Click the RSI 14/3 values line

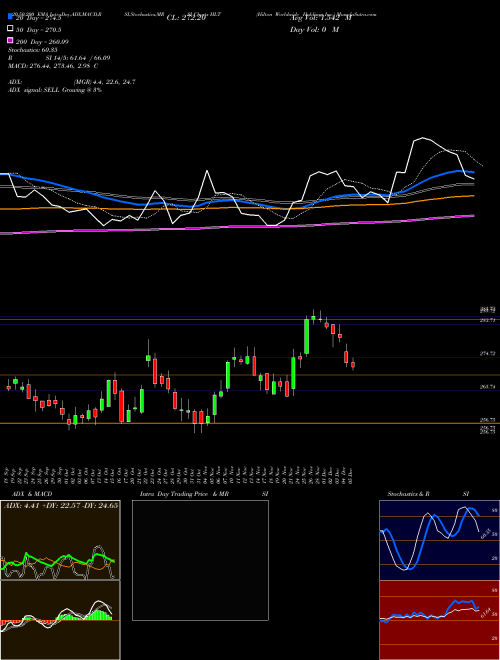click(x=59, y=58)
